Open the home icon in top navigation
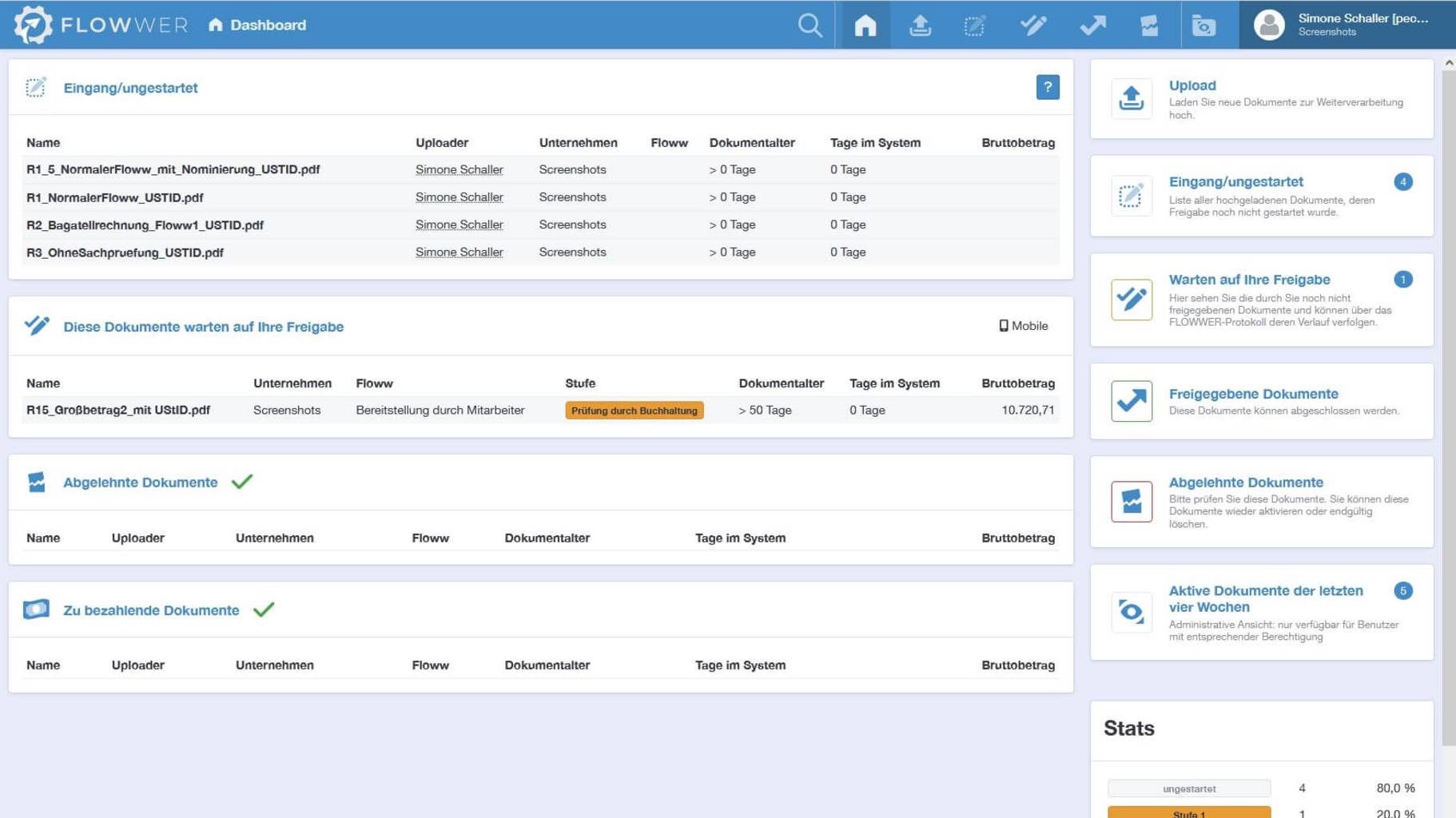The height and width of the screenshot is (818, 1456). (x=865, y=26)
